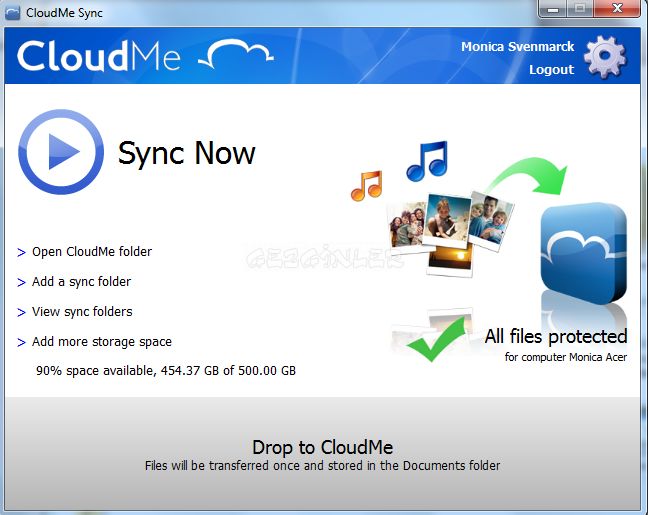Minimize the CloudMe Sync window
The height and width of the screenshot is (515, 648).
click(x=553, y=9)
